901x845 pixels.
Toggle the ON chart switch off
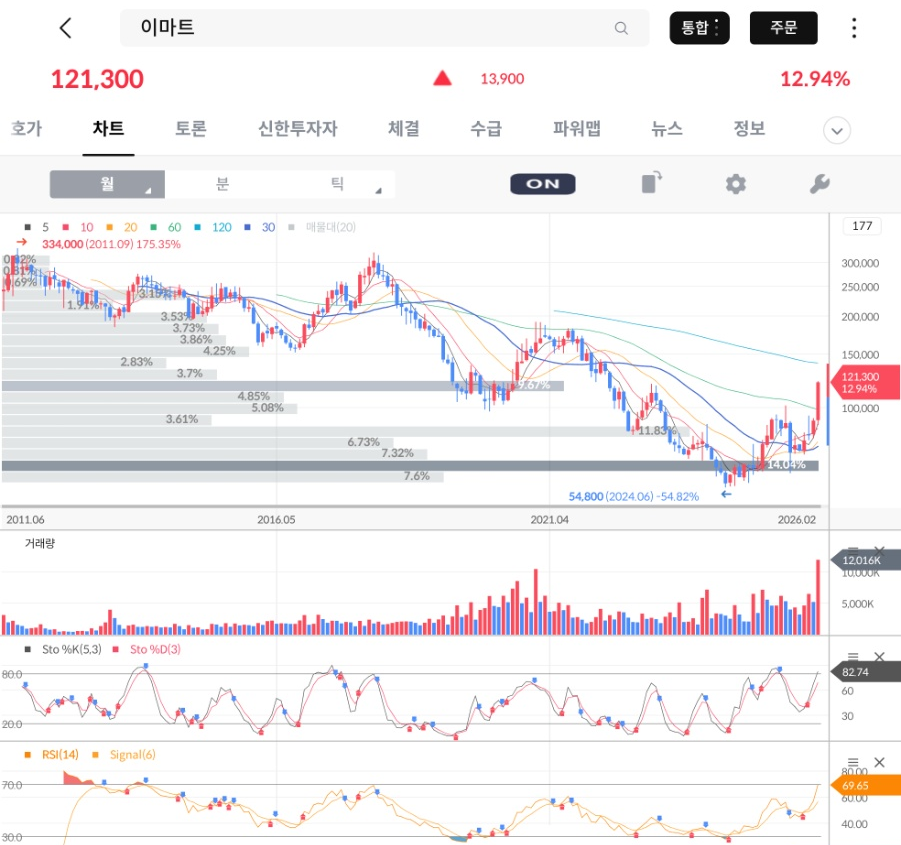(x=542, y=184)
